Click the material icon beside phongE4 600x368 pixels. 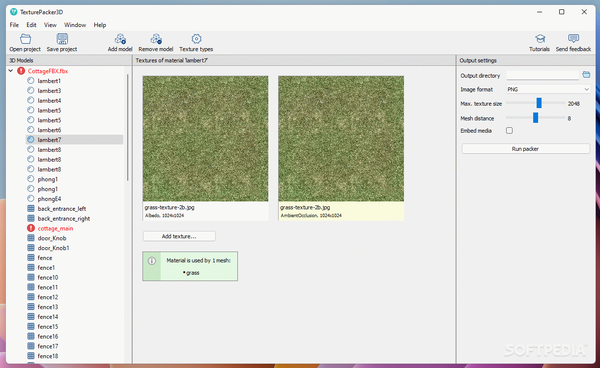31,199
